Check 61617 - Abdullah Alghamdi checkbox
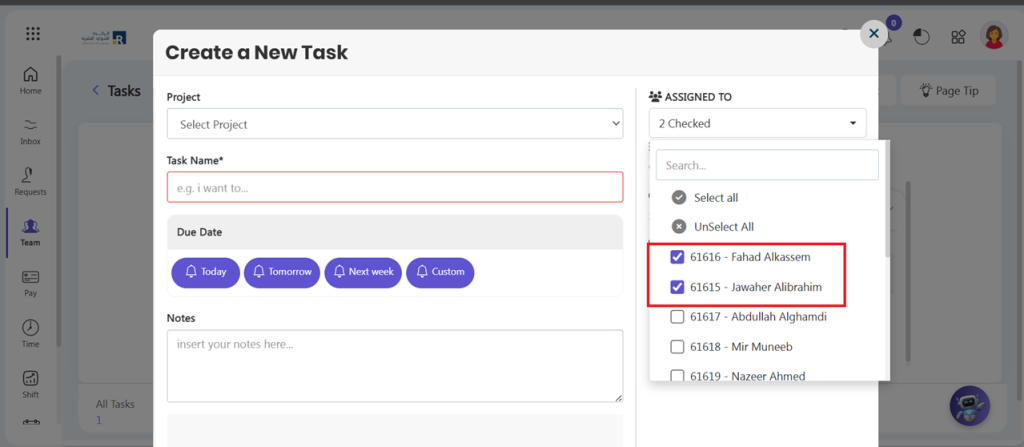The height and width of the screenshot is (447, 1024). (677, 317)
